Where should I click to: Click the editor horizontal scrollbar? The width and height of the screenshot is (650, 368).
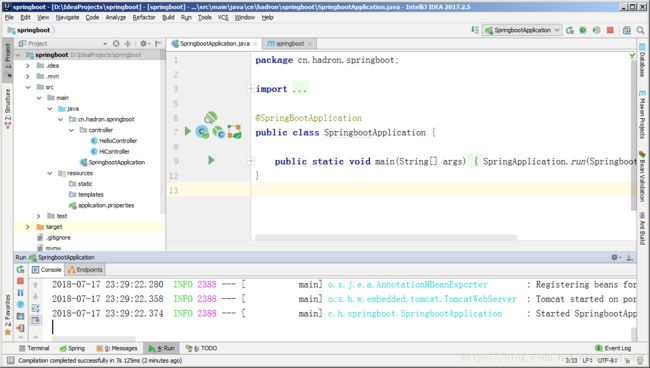386,237
